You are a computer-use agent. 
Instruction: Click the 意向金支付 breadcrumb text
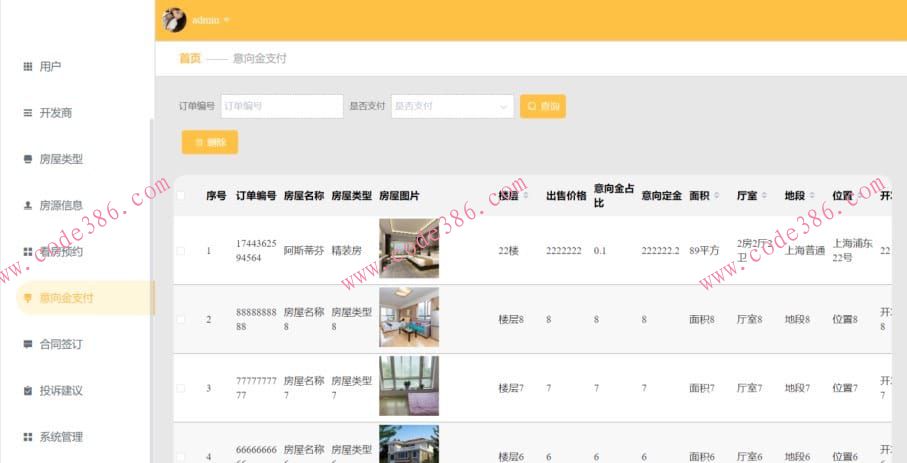click(x=260, y=58)
